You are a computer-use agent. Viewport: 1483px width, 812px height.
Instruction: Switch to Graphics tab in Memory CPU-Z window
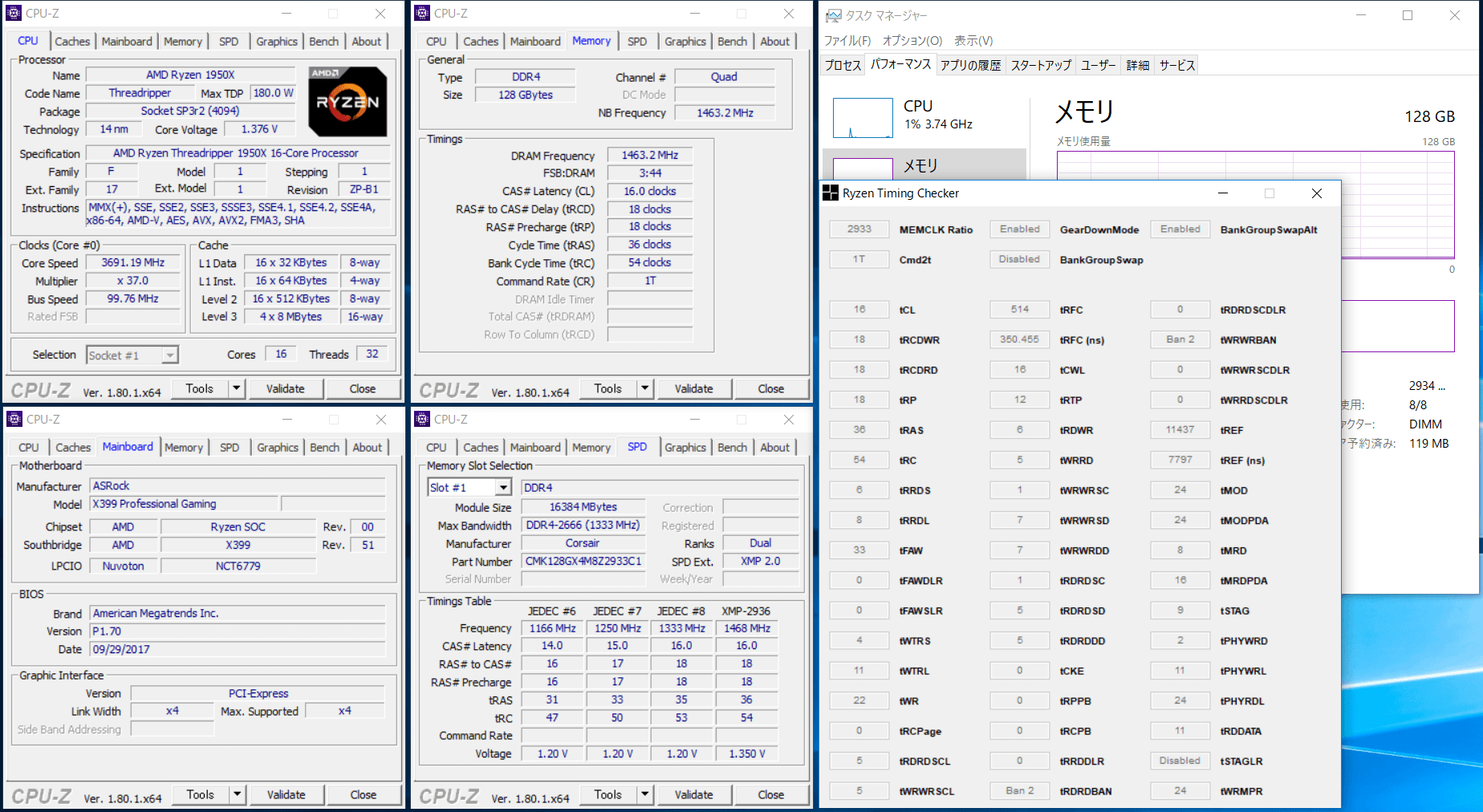(x=685, y=41)
